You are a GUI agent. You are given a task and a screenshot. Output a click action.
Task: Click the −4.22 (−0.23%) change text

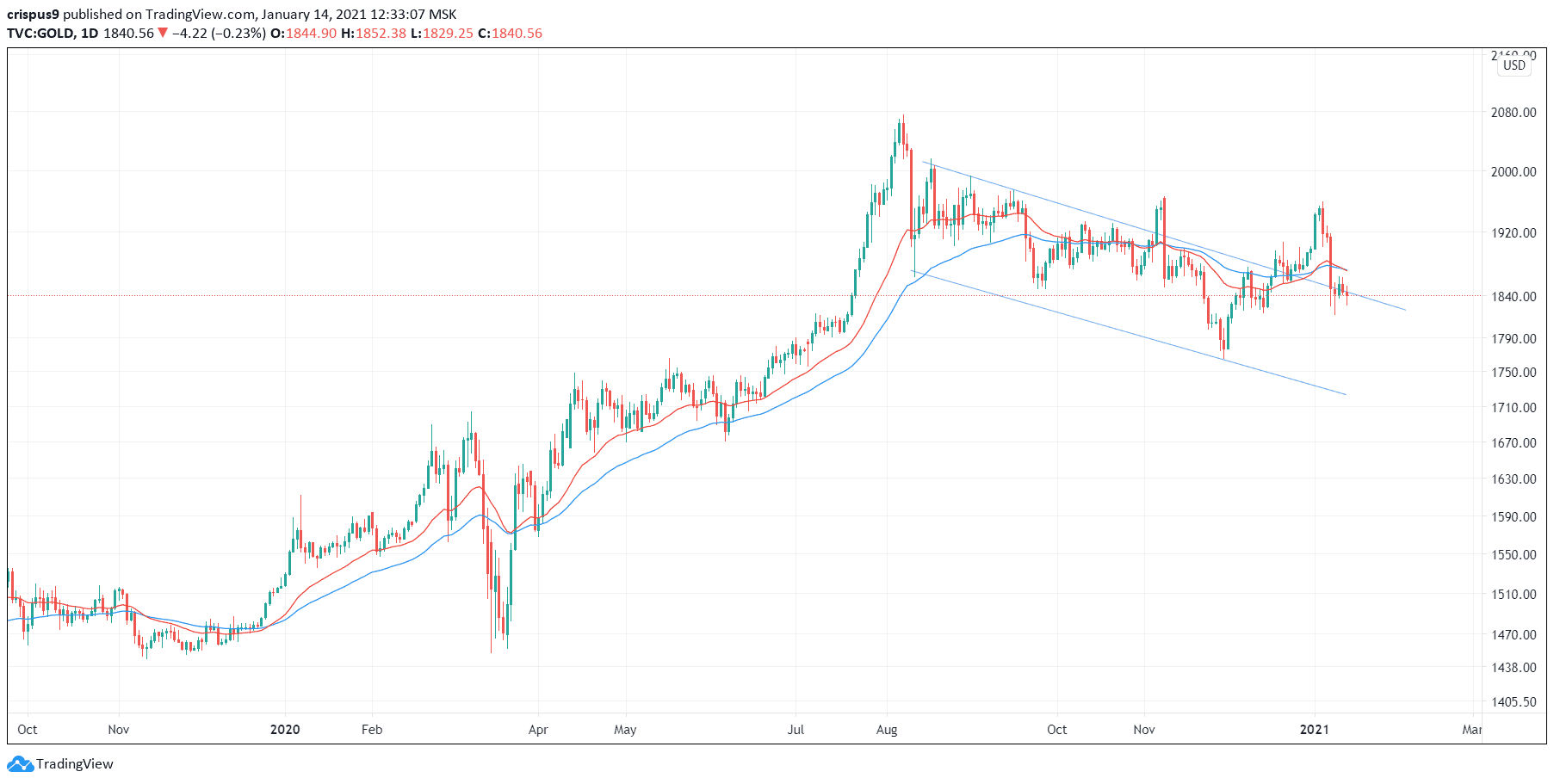[219, 34]
